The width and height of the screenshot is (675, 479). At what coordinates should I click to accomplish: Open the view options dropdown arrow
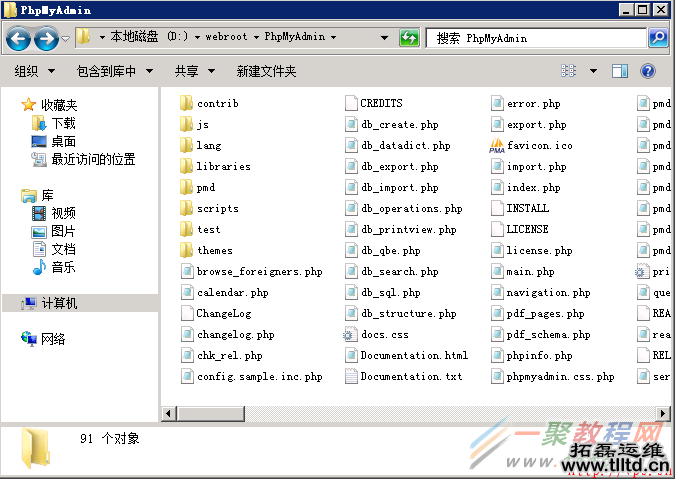(593, 71)
